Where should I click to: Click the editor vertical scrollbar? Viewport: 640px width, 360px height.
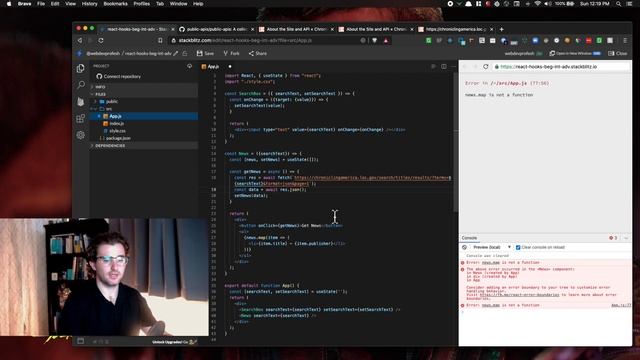point(455,143)
